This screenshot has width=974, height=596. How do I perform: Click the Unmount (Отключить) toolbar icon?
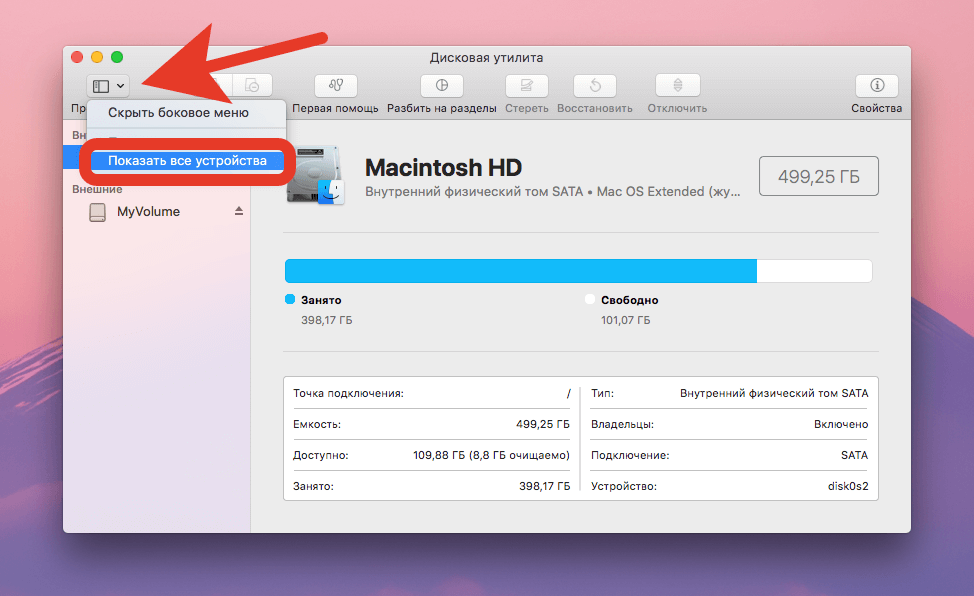pyautogui.click(x=677, y=86)
